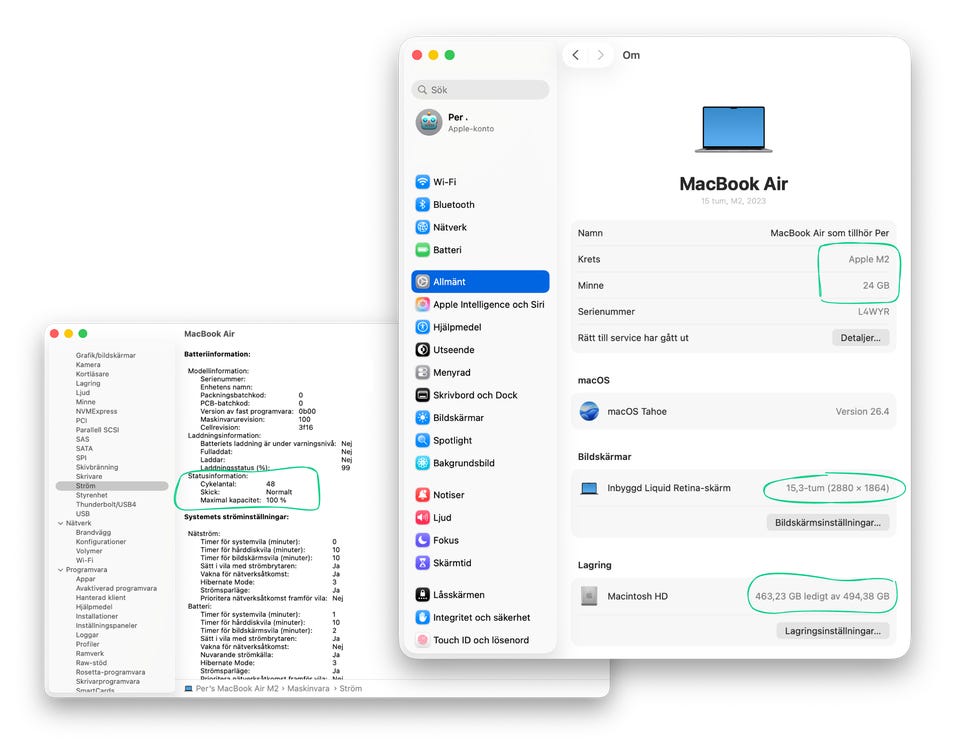Go forward with the right chevron
960x753 pixels.
[x=601, y=55]
